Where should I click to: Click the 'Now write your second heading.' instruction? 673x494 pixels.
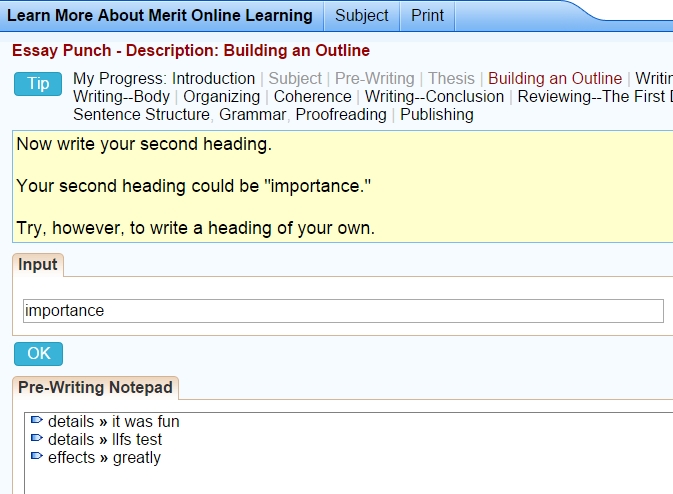coord(144,144)
